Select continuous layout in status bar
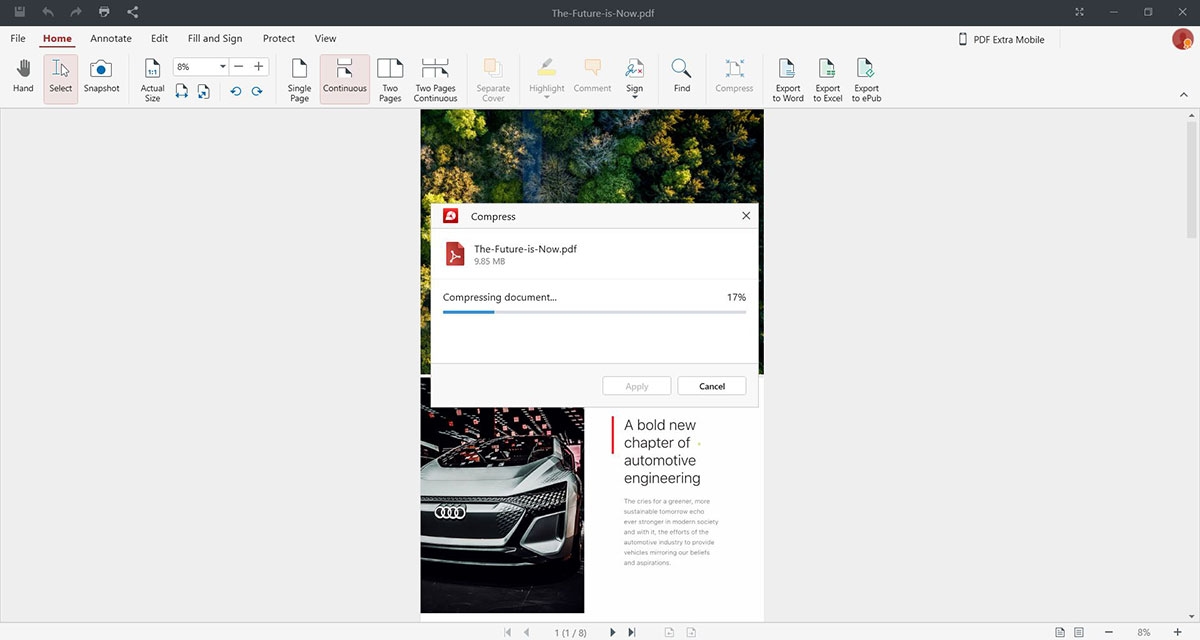Screen dimensions: 1200x640 pyautogui.click(x=1079, y=632)
